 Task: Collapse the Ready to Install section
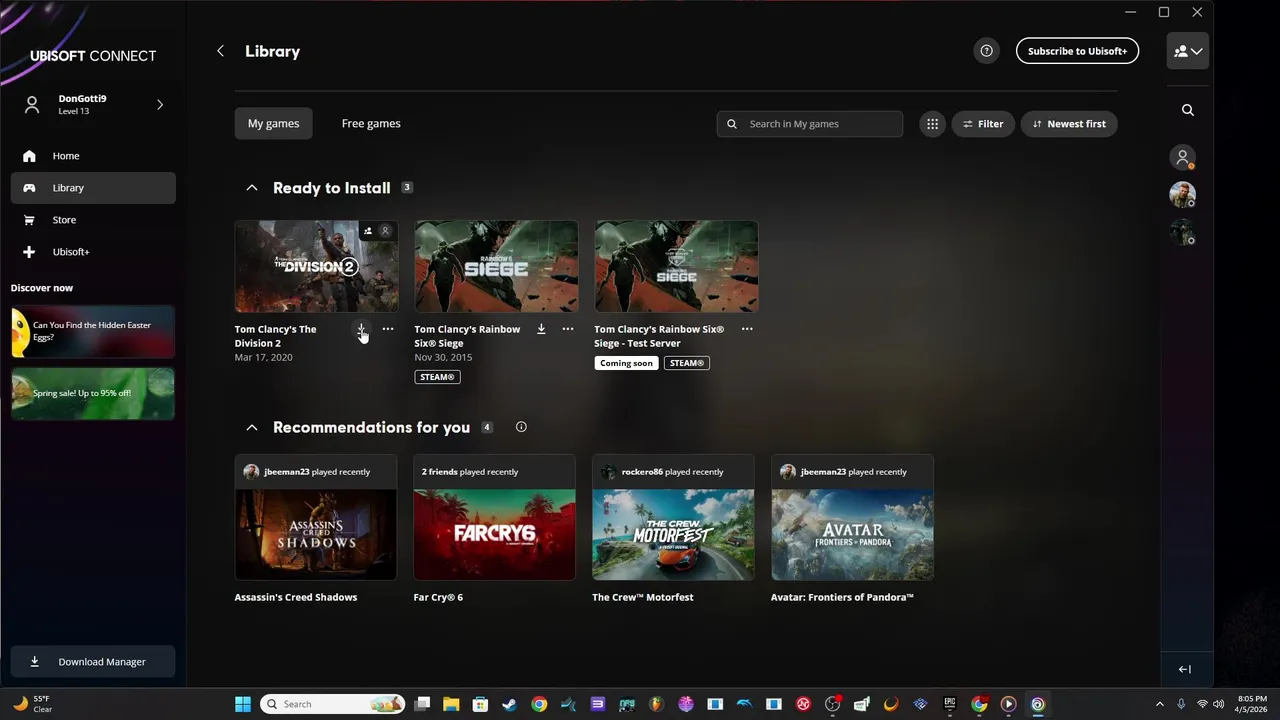[x=252, y=188]
